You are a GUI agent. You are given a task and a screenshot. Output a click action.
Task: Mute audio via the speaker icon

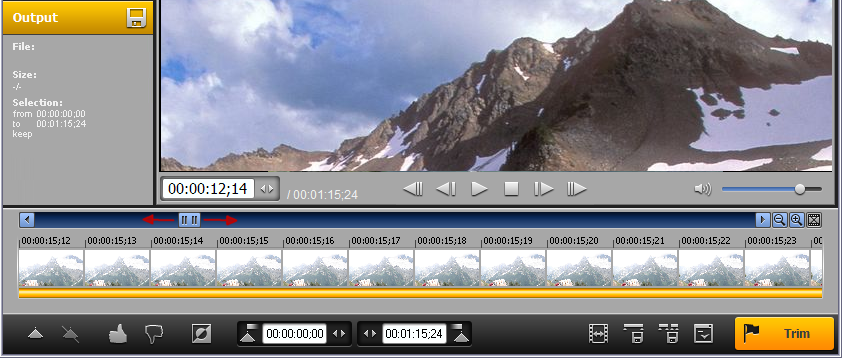click(702, 189)
